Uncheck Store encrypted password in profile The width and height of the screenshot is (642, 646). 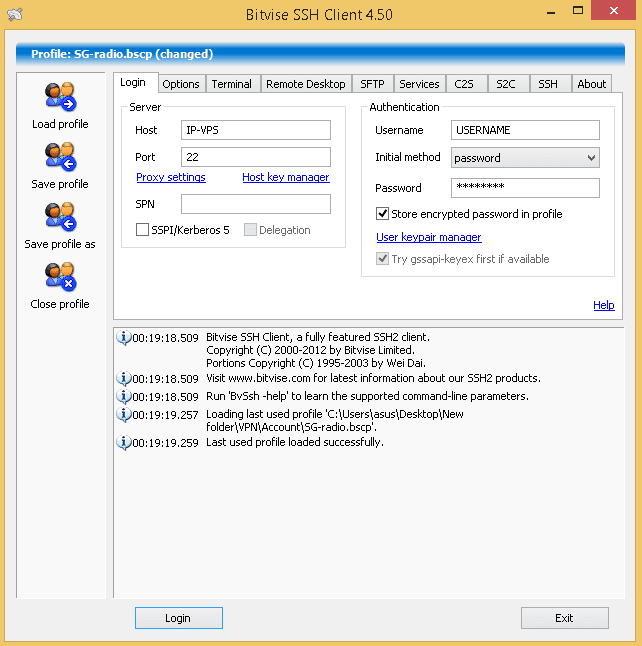382,214
